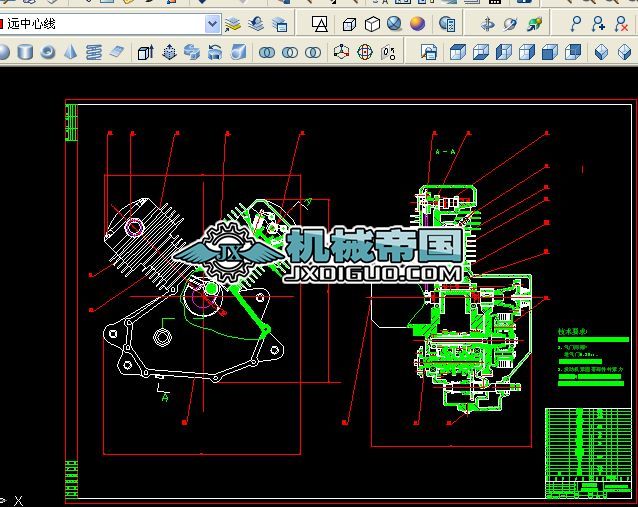Switch to 3D Wireframe visual style

point(349,24)
